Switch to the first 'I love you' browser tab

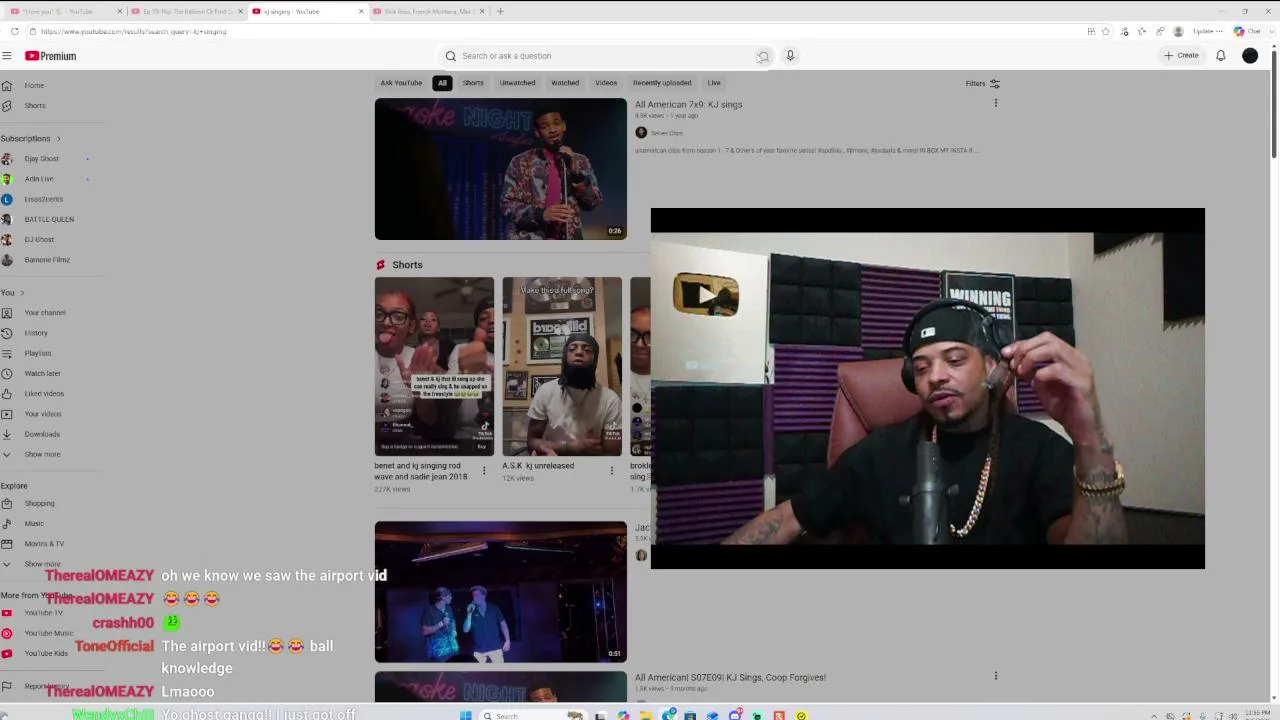(66, 11)
